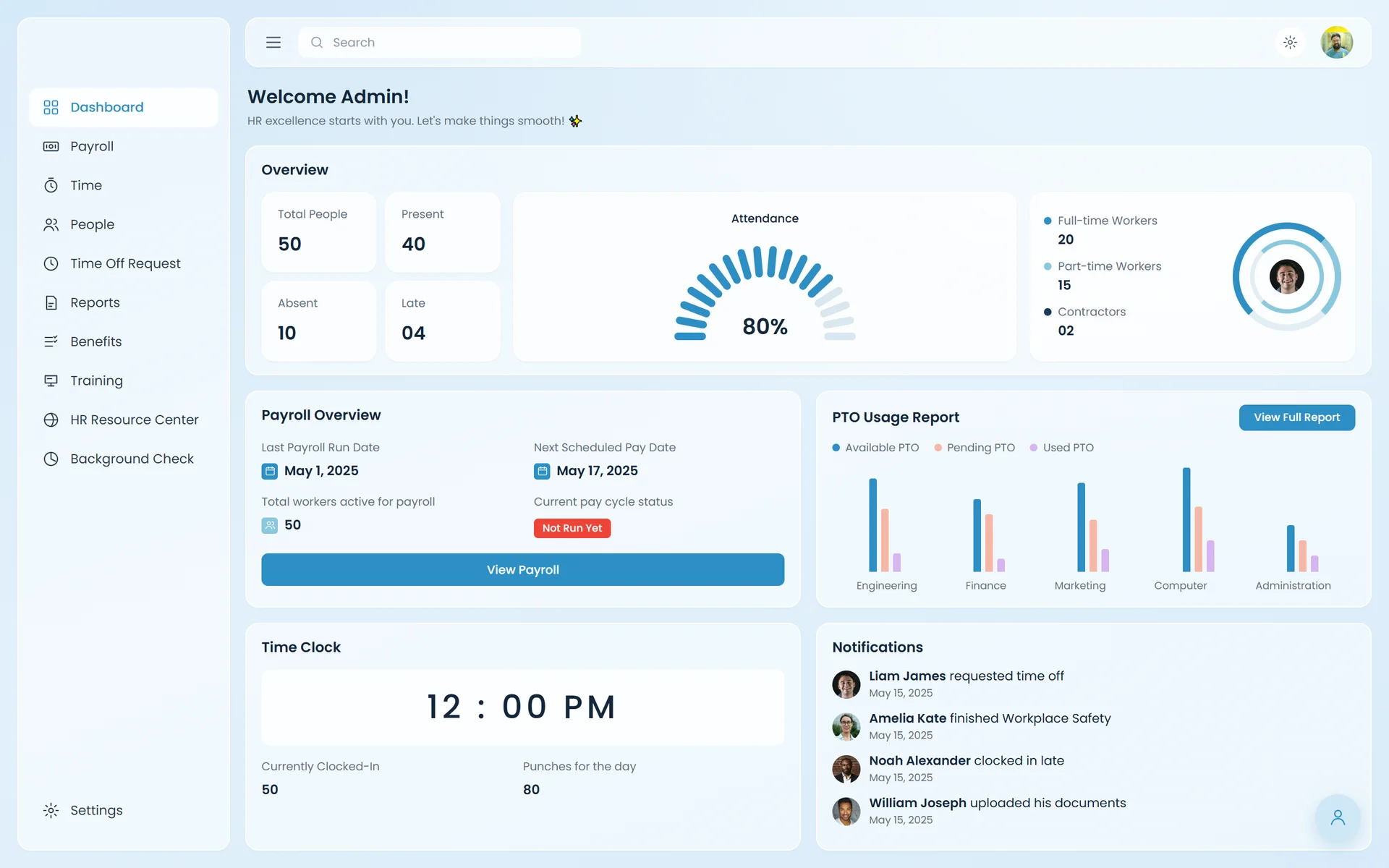1389x868 pixels.
Task: Click the workers icon beside payroll count 50
Action: [x=270, y=525]
